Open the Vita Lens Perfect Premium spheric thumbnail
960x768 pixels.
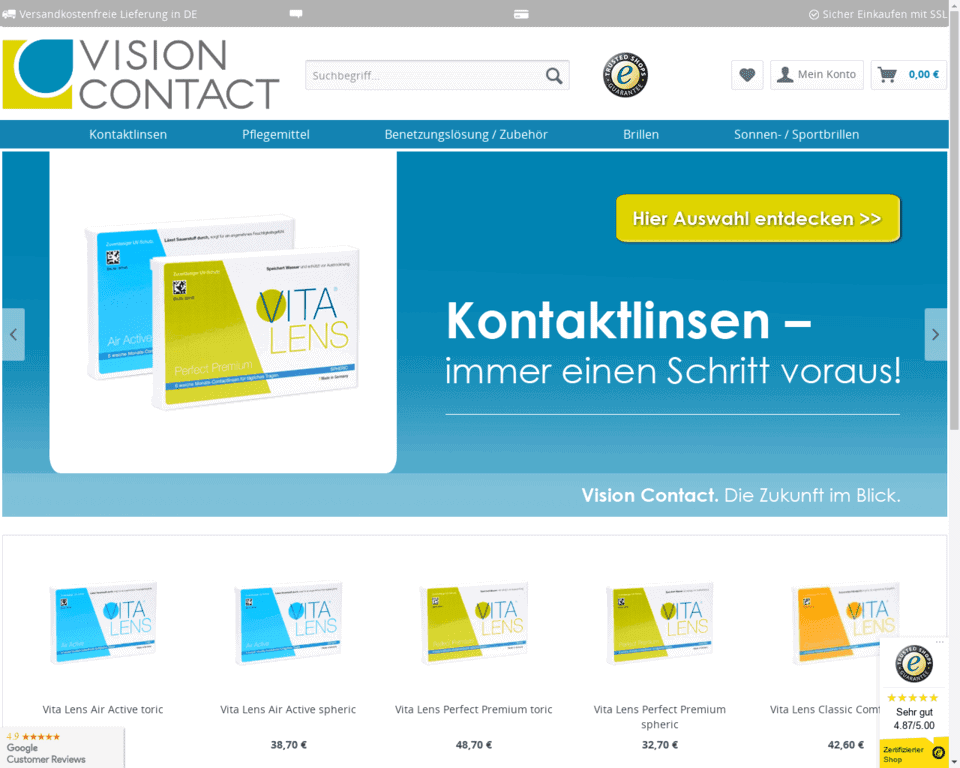[x=660, y=621]
